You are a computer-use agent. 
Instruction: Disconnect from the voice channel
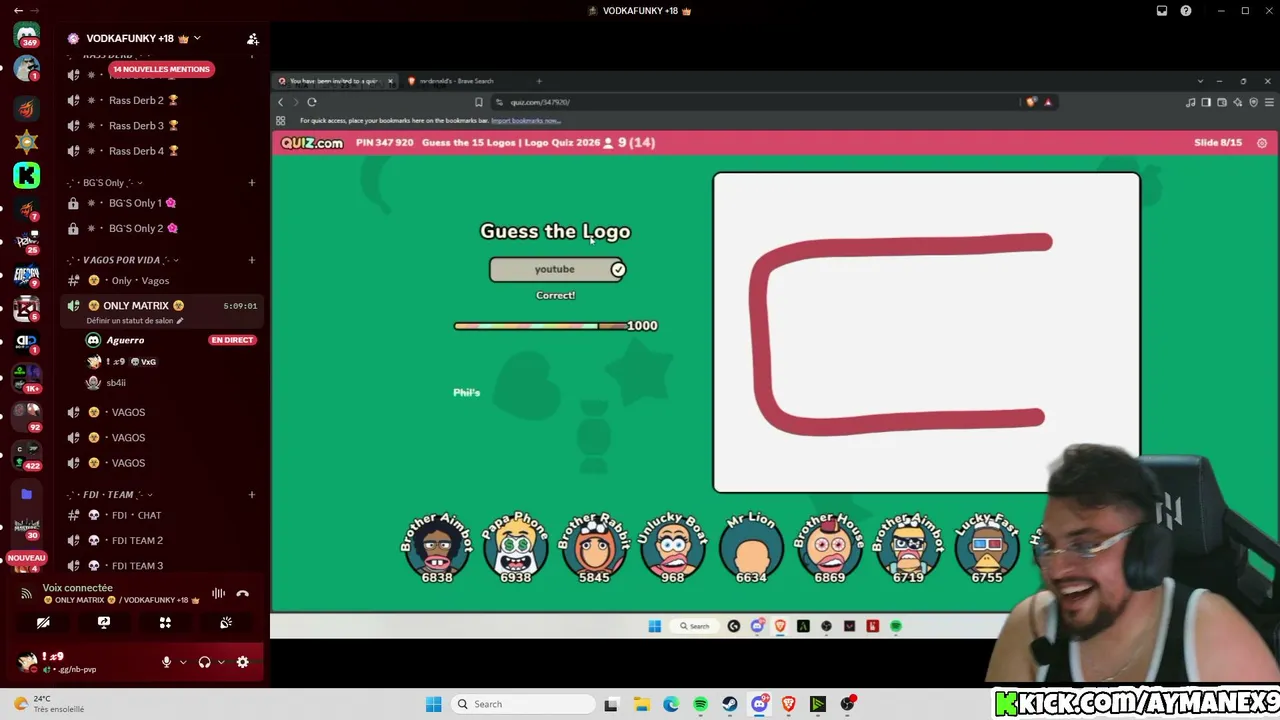[242, 594]
